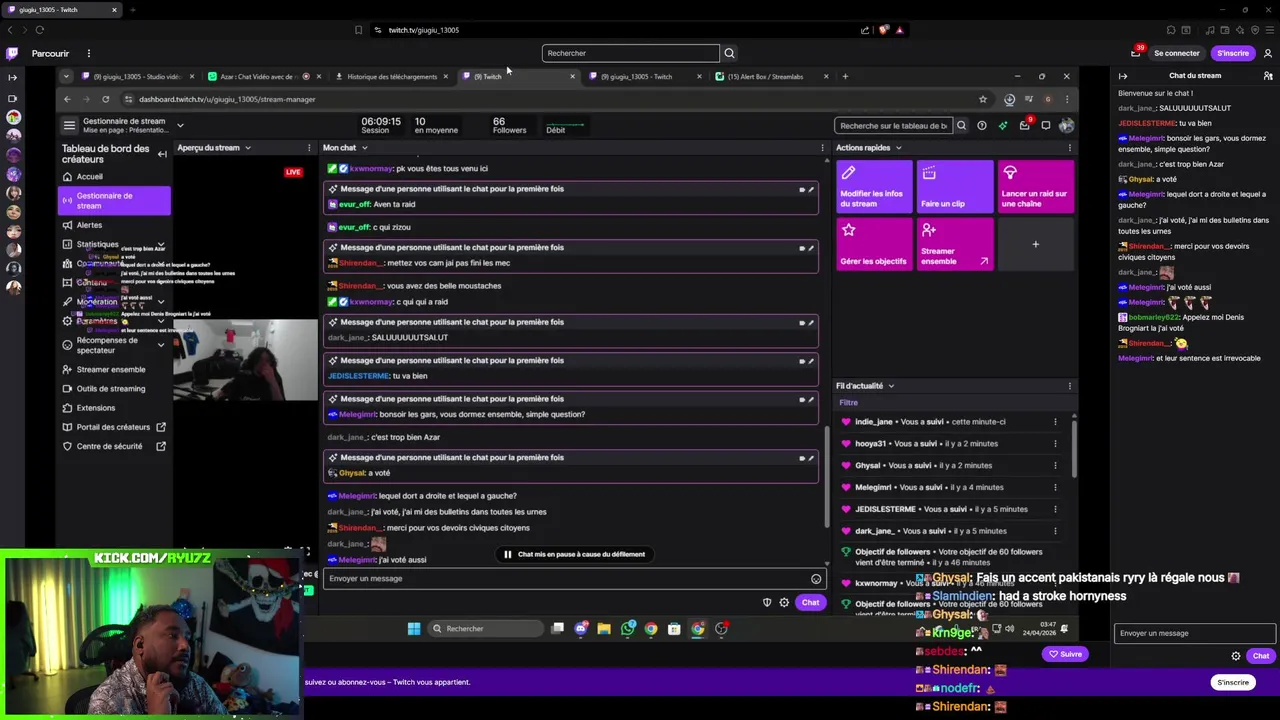Open the Fil d'actualité options menu
Screen dimensions: 1280x720
pos(1069,386)
